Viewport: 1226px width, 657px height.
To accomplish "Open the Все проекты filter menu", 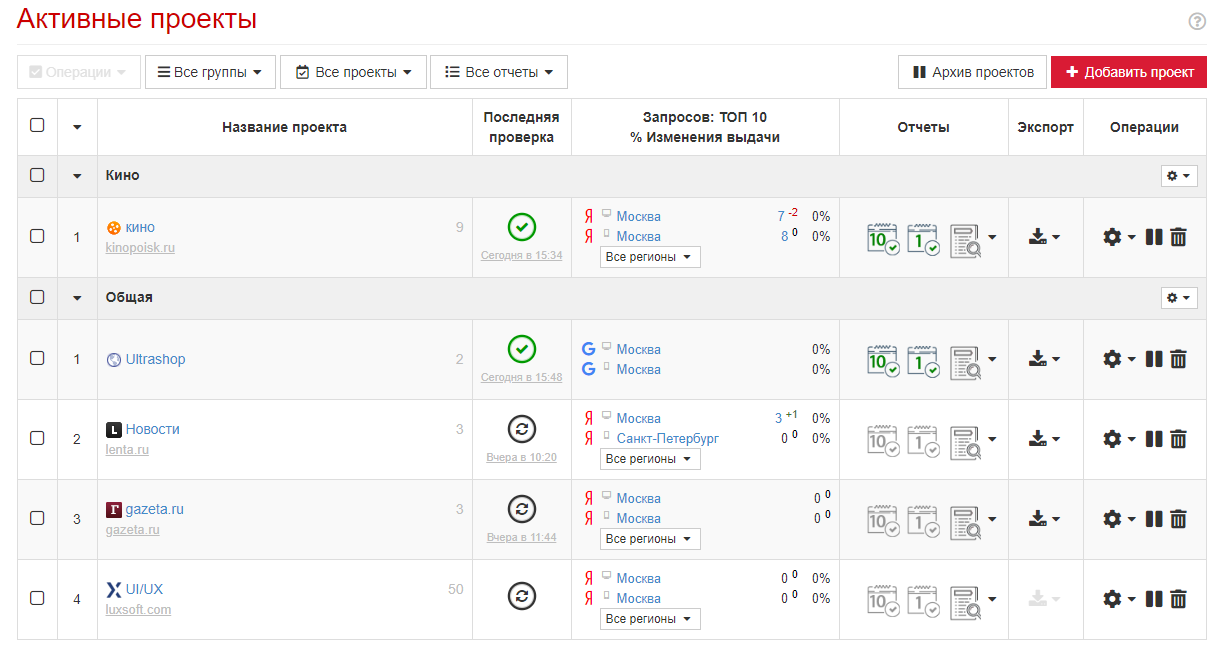I will pyautogui.click(x=354, y=72).
